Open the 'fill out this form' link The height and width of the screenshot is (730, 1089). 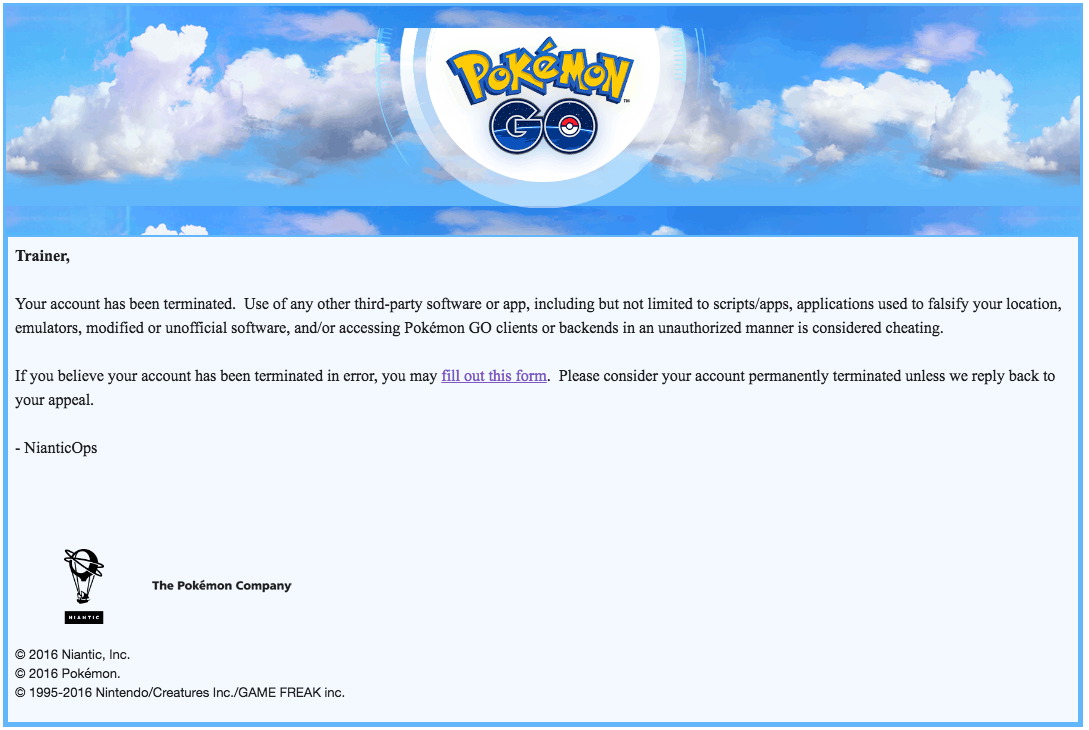pyautogui.click(x=494, y=376)
